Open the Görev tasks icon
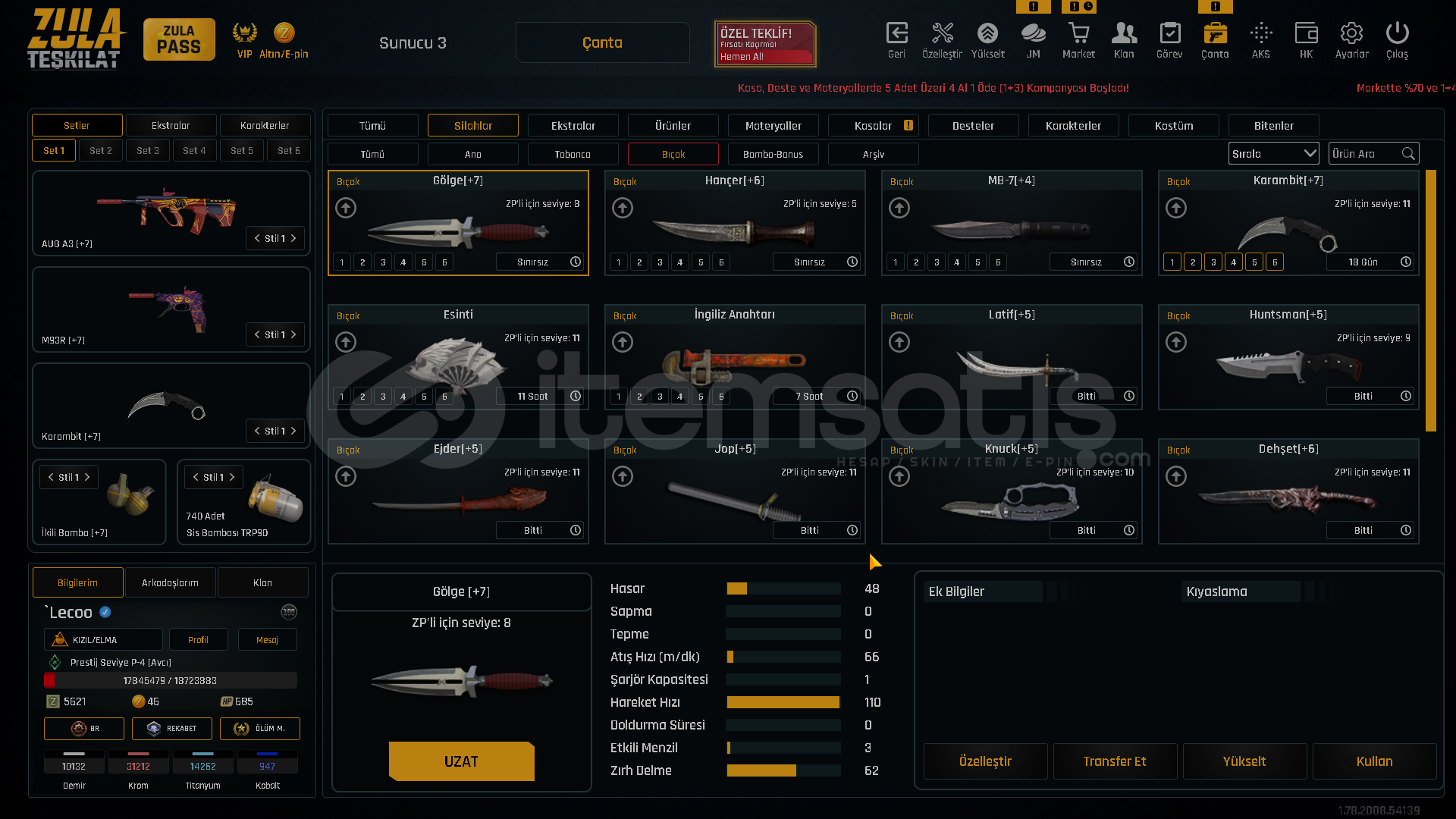The width and height of the screenshot is (1456, 819). tap(1169, 33)
